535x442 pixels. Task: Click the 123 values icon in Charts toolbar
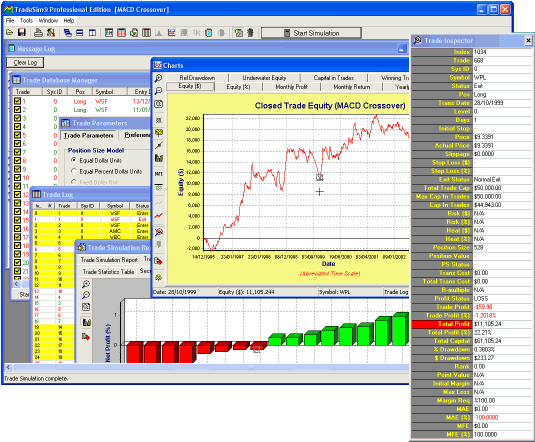[159, 188]
